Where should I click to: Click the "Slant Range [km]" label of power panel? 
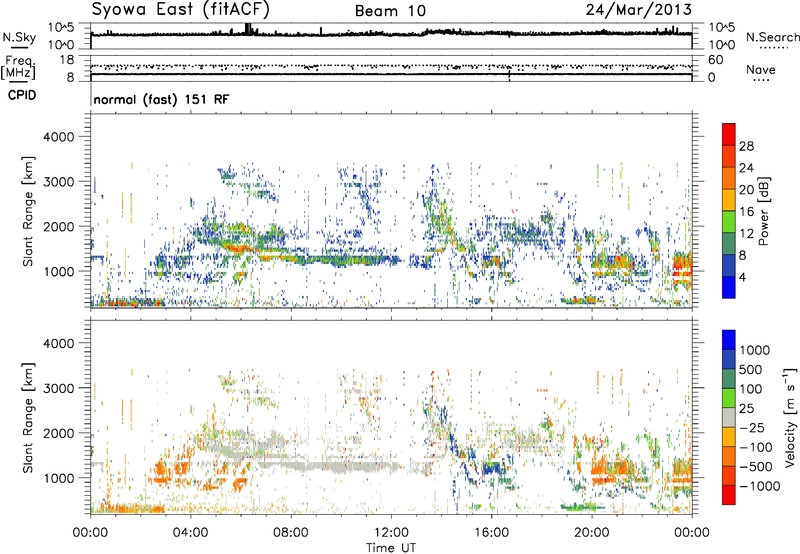tap(28, 211)
